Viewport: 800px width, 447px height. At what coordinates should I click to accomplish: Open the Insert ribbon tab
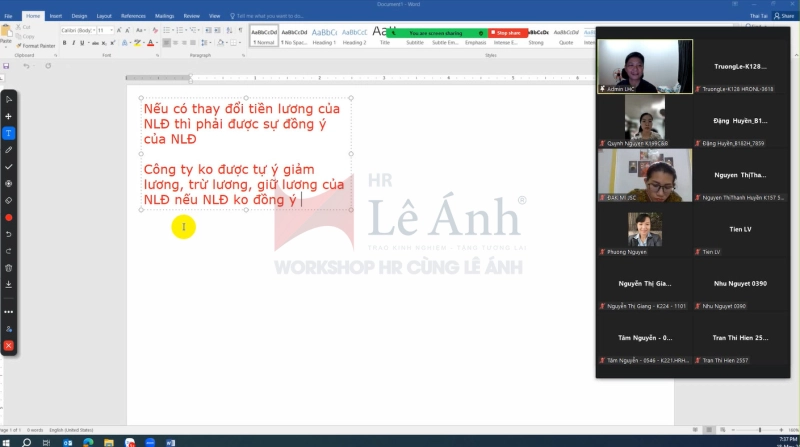coord(55,16)
